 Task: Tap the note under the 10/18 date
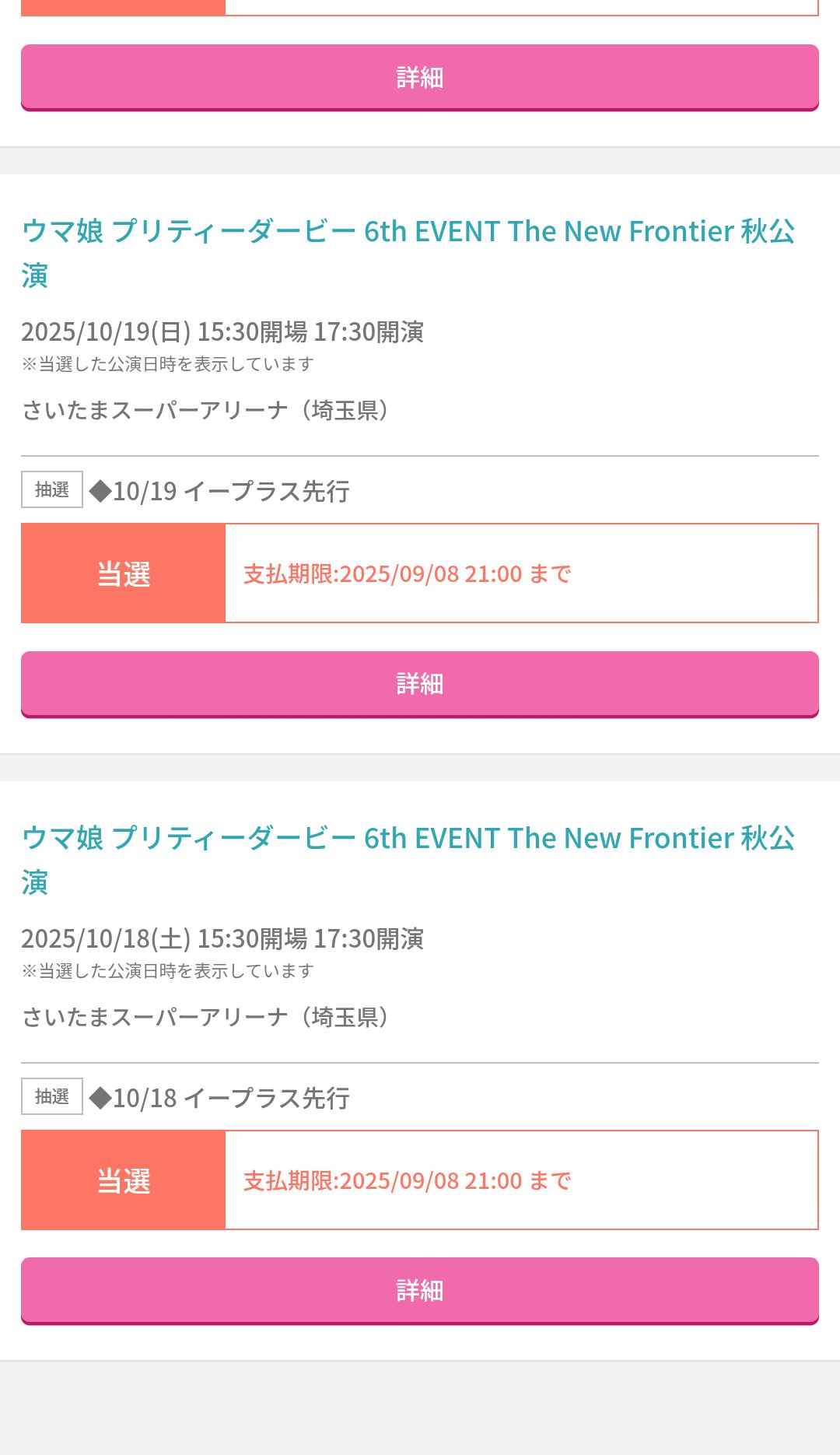click(167, 971)
